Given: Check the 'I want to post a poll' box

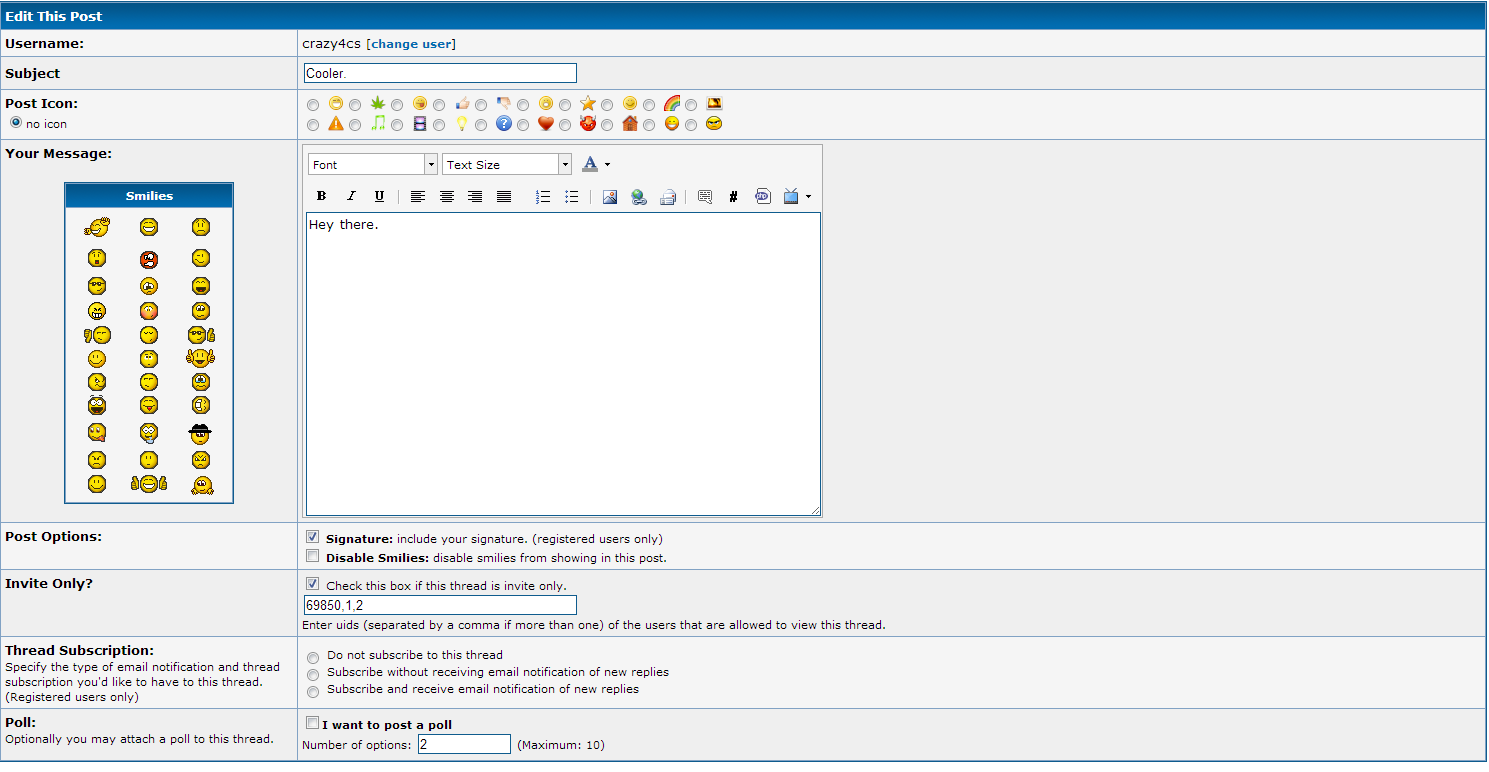Looking at the screenshot, I should tap(313, 723).
